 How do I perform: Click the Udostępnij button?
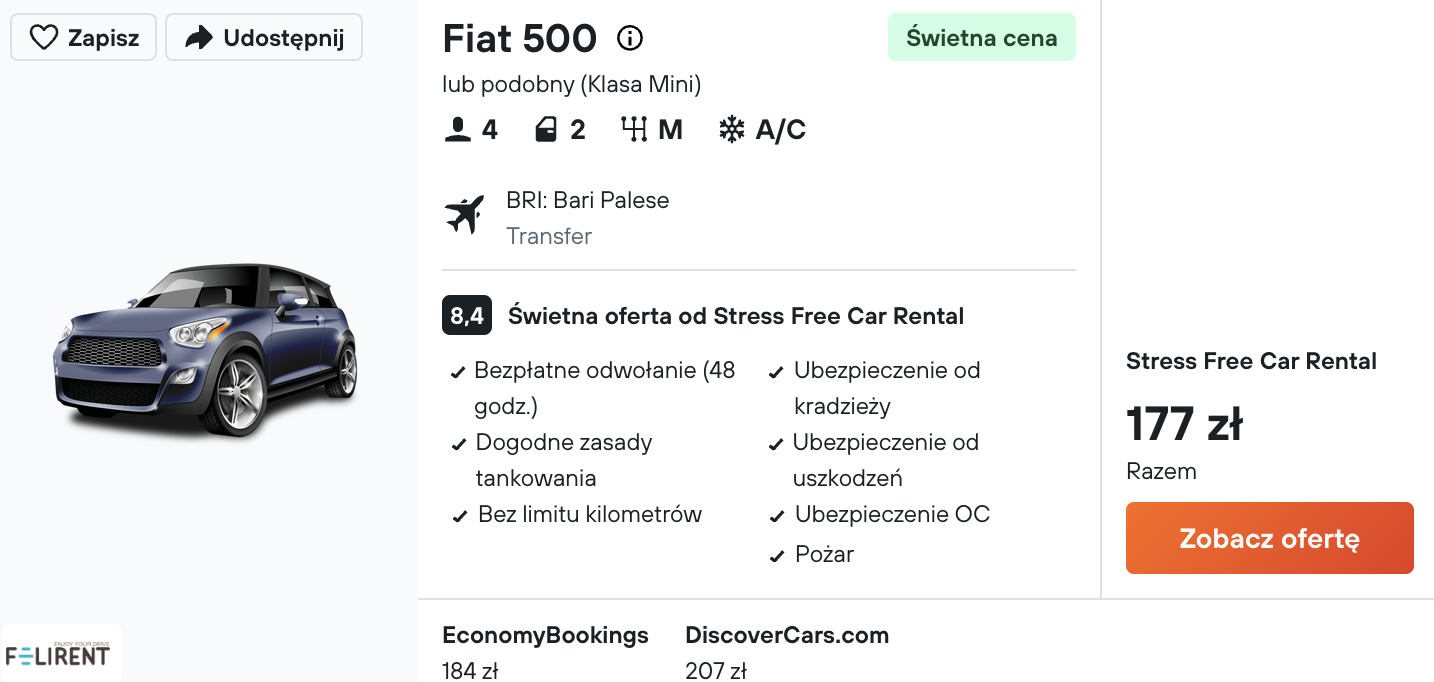pyautogui.click(x=264, y=38)
